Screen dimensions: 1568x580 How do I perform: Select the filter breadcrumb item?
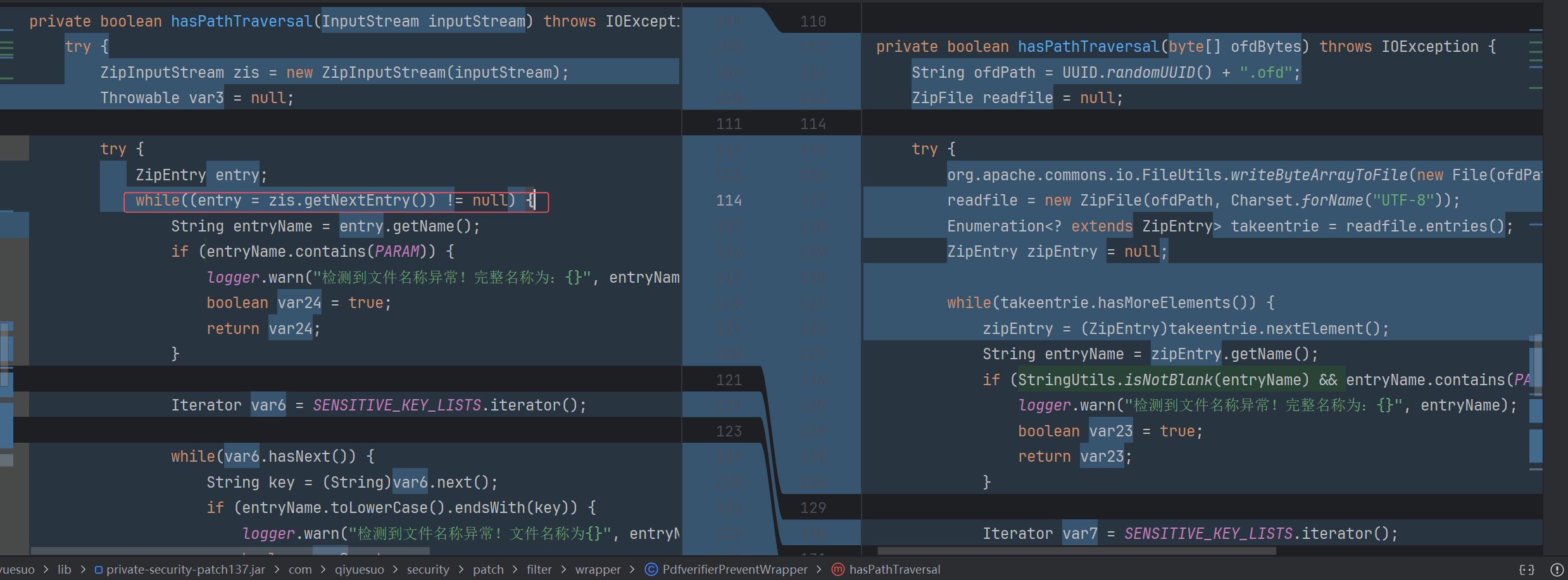539,569
